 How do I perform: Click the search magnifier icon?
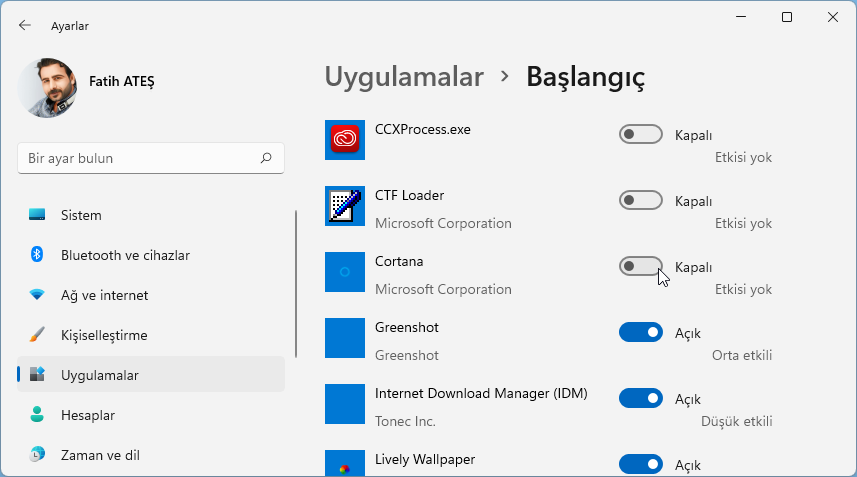click(x=266, y=158)
